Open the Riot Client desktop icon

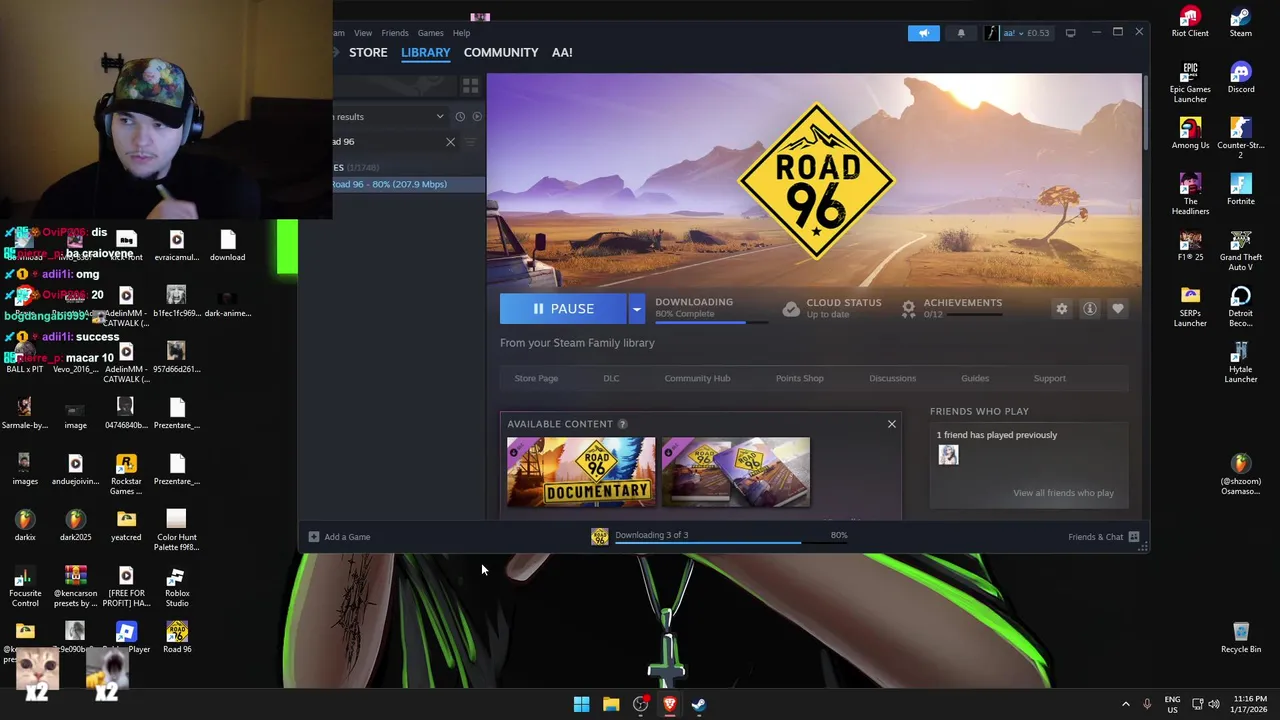(1190, 22)
